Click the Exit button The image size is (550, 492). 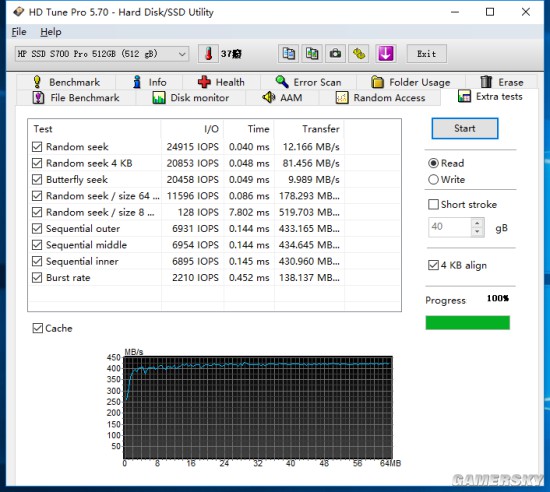[427, 54]
